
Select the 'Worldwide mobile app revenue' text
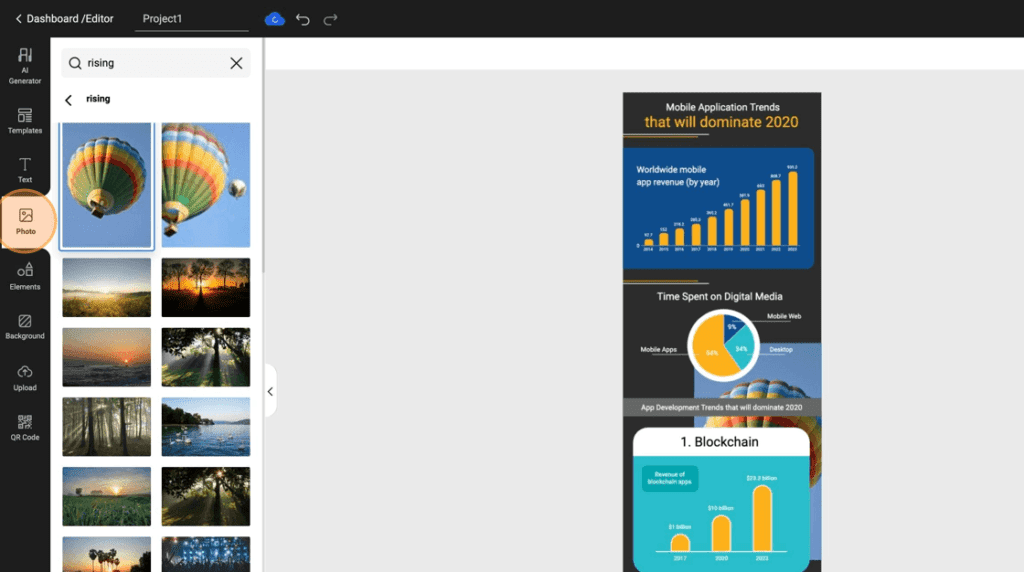pos(678,176)
